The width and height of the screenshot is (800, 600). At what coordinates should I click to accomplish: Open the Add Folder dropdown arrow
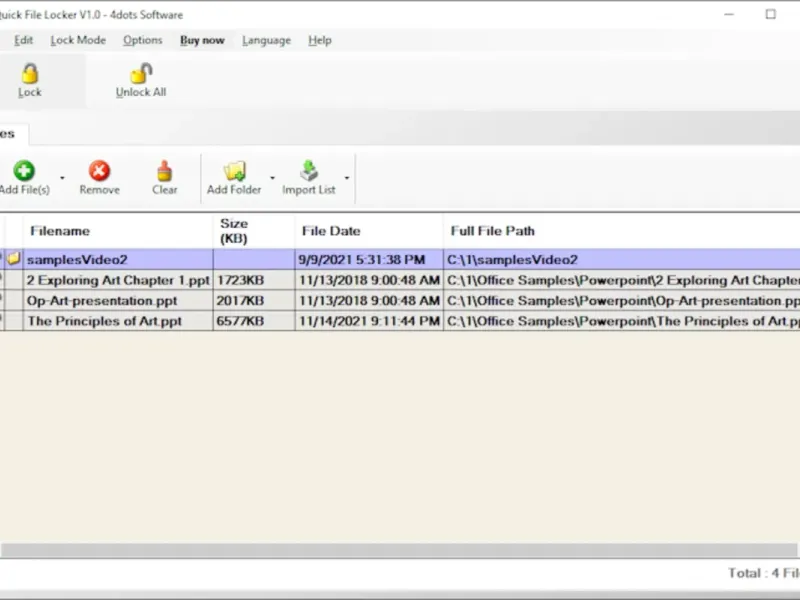272,178
